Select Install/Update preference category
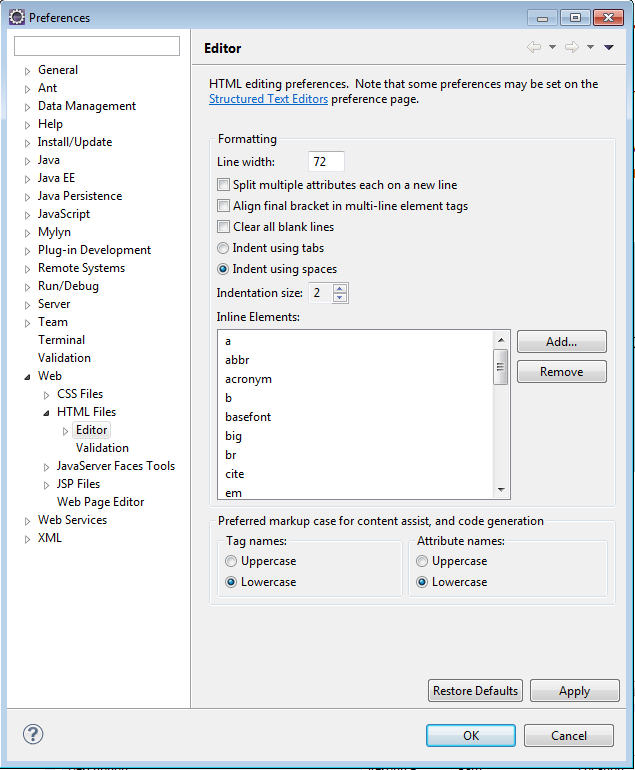 click(x=75, y=142)
